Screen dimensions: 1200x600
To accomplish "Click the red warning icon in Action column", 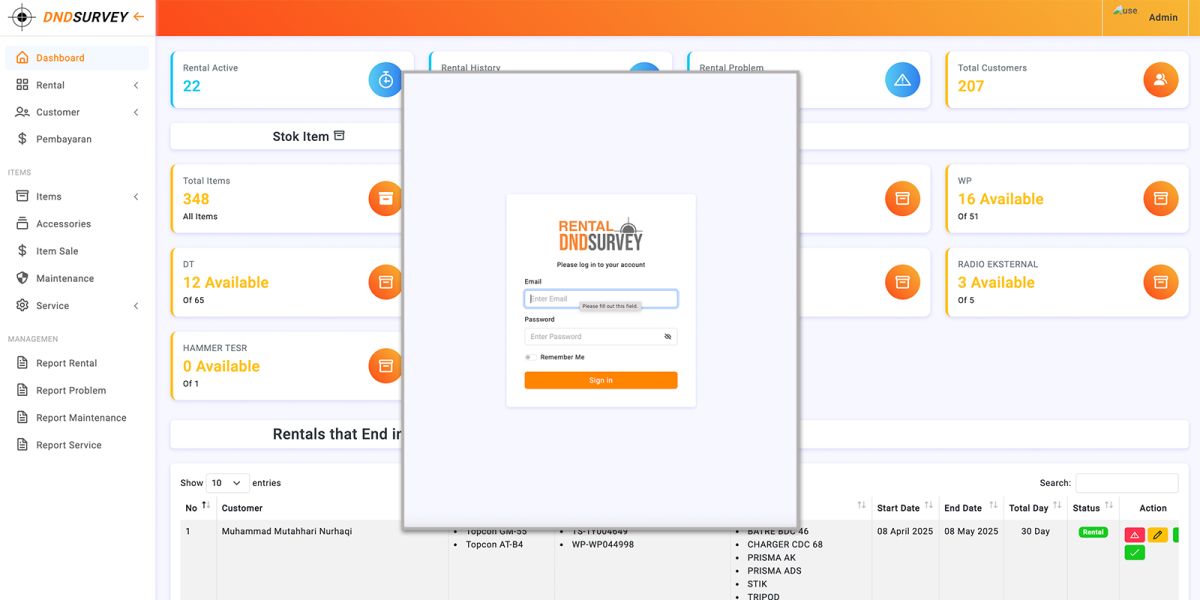I will [1134, 535].
